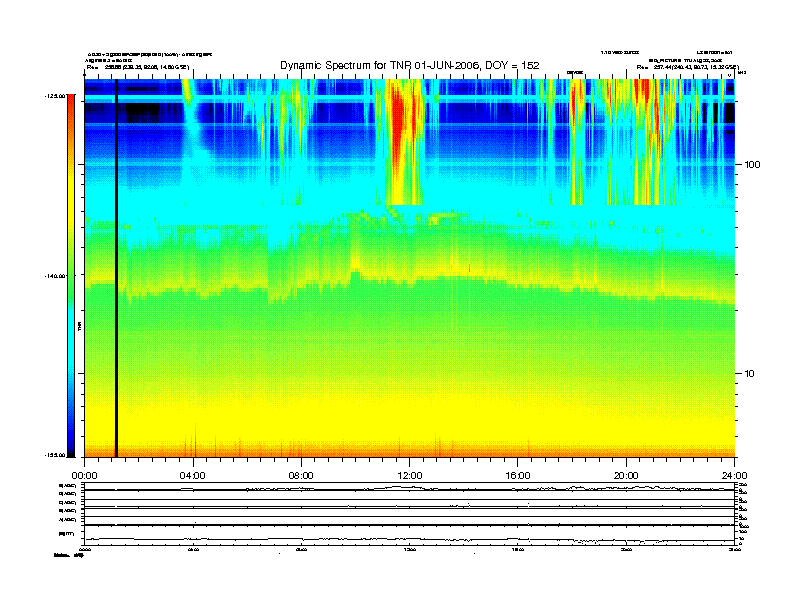Select the 24:00 time axis label
This screenshot has height=612, width=792.
coord(735,476)
